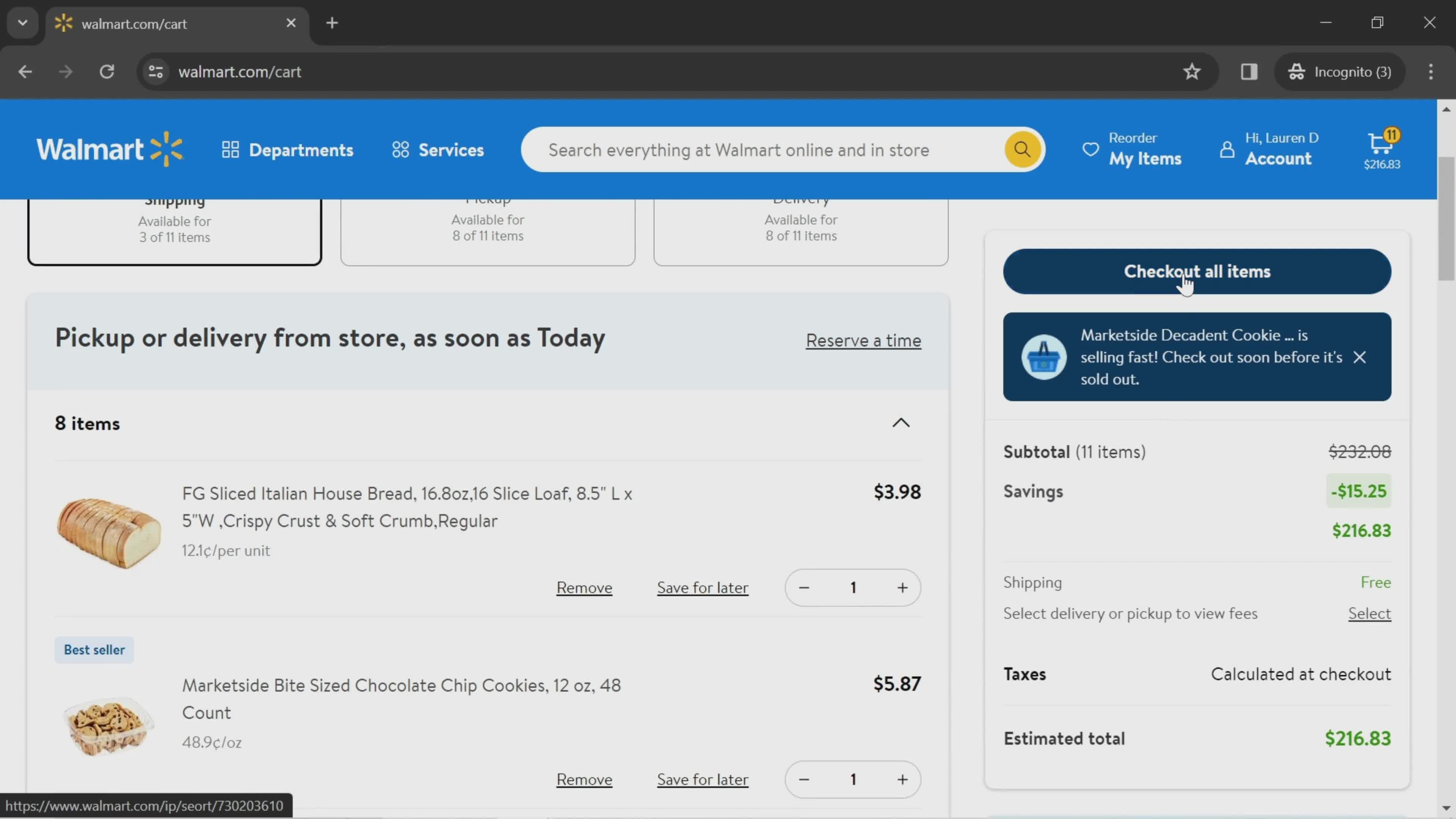The width and height of the screenshot is (1456, 819).
Task: Click the chocolate chip cookies thumbnail
Action: pos(108,726)
